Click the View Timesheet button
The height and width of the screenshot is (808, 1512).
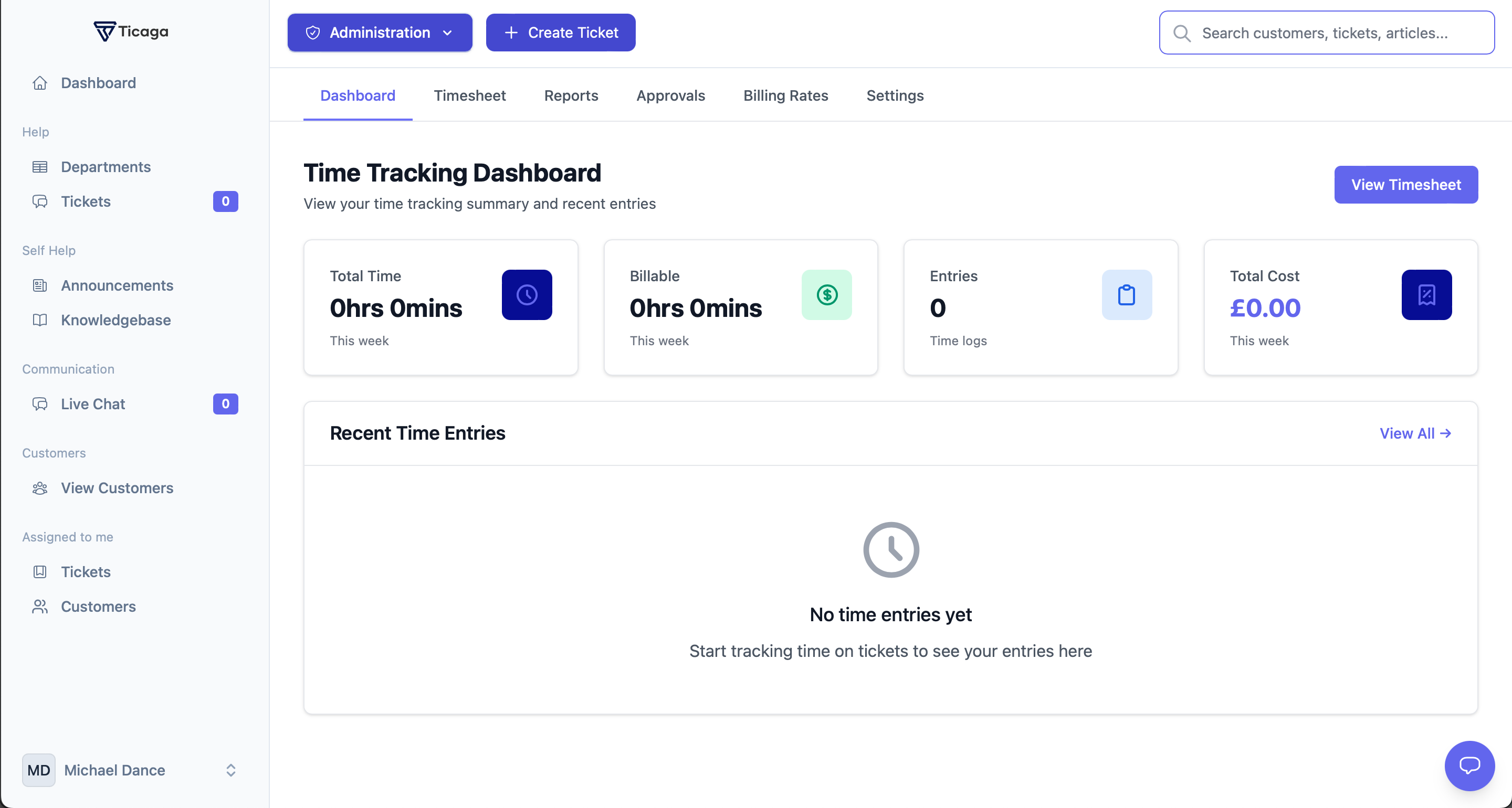[x=1406, y=184]
